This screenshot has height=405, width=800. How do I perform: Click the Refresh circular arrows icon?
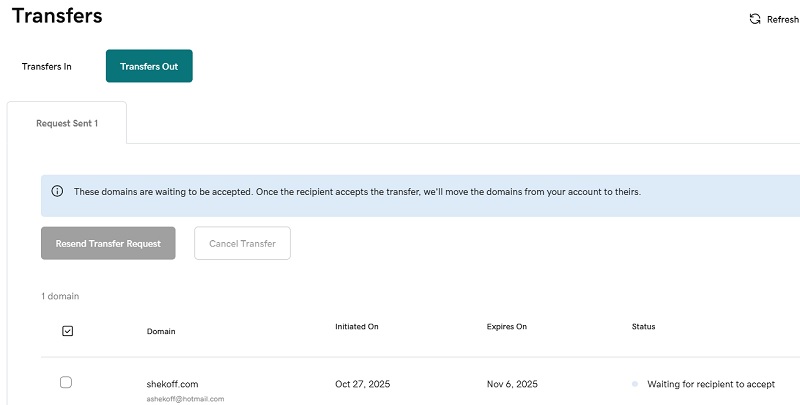(755, 19)
